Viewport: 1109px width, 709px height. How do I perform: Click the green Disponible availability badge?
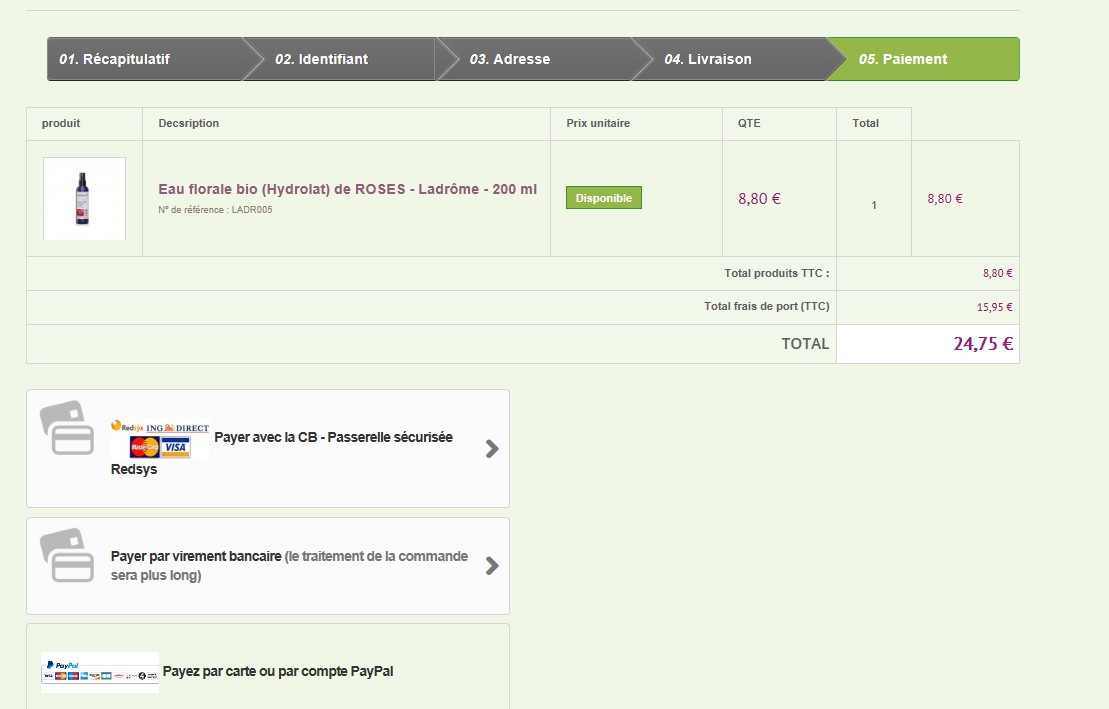point(604,198)
